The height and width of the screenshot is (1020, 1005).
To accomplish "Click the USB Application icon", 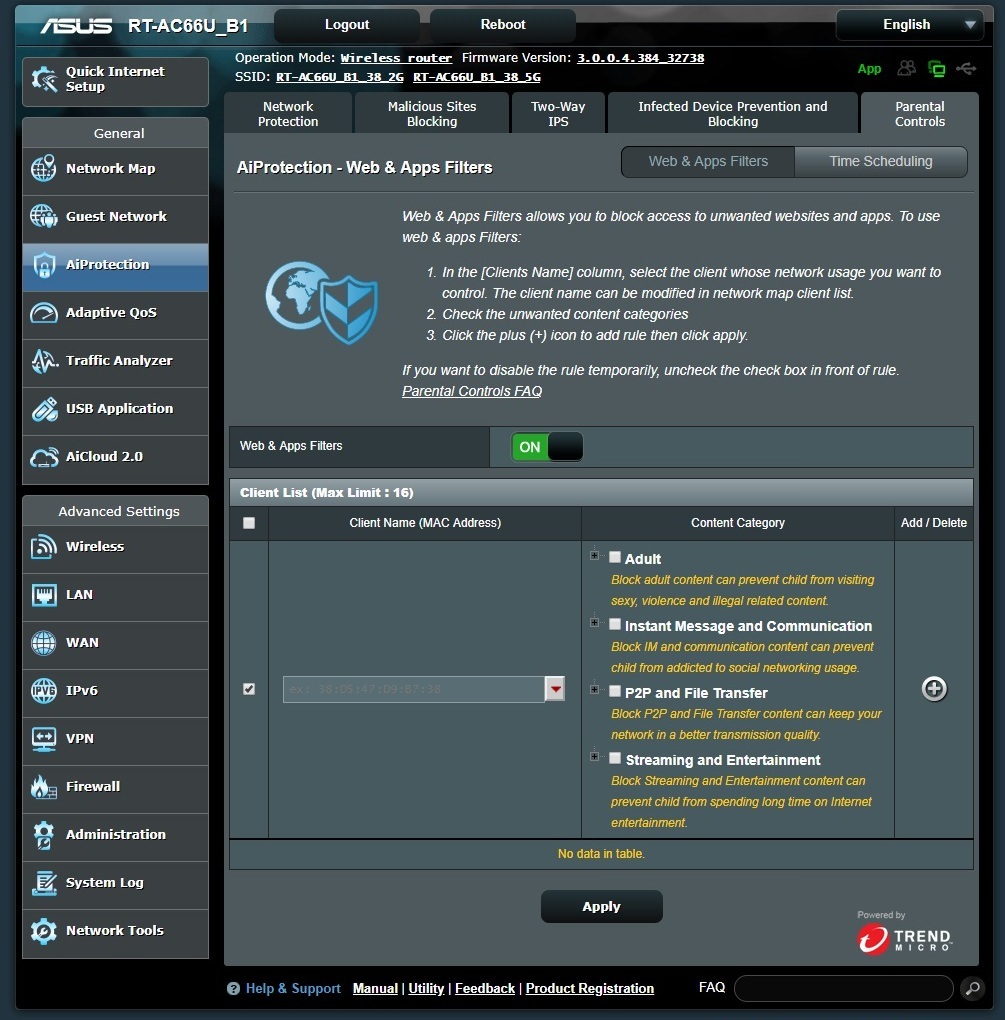I will (x=44, y=409).
